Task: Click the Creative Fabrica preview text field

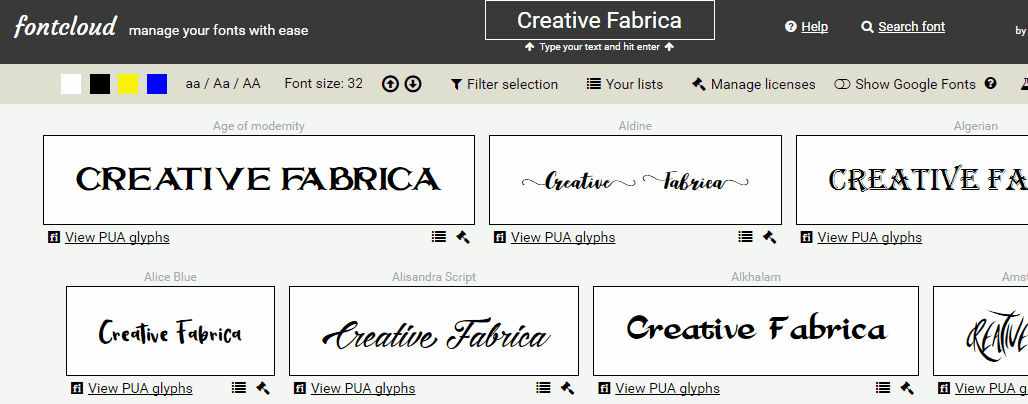Action: (x=599, y=20)
